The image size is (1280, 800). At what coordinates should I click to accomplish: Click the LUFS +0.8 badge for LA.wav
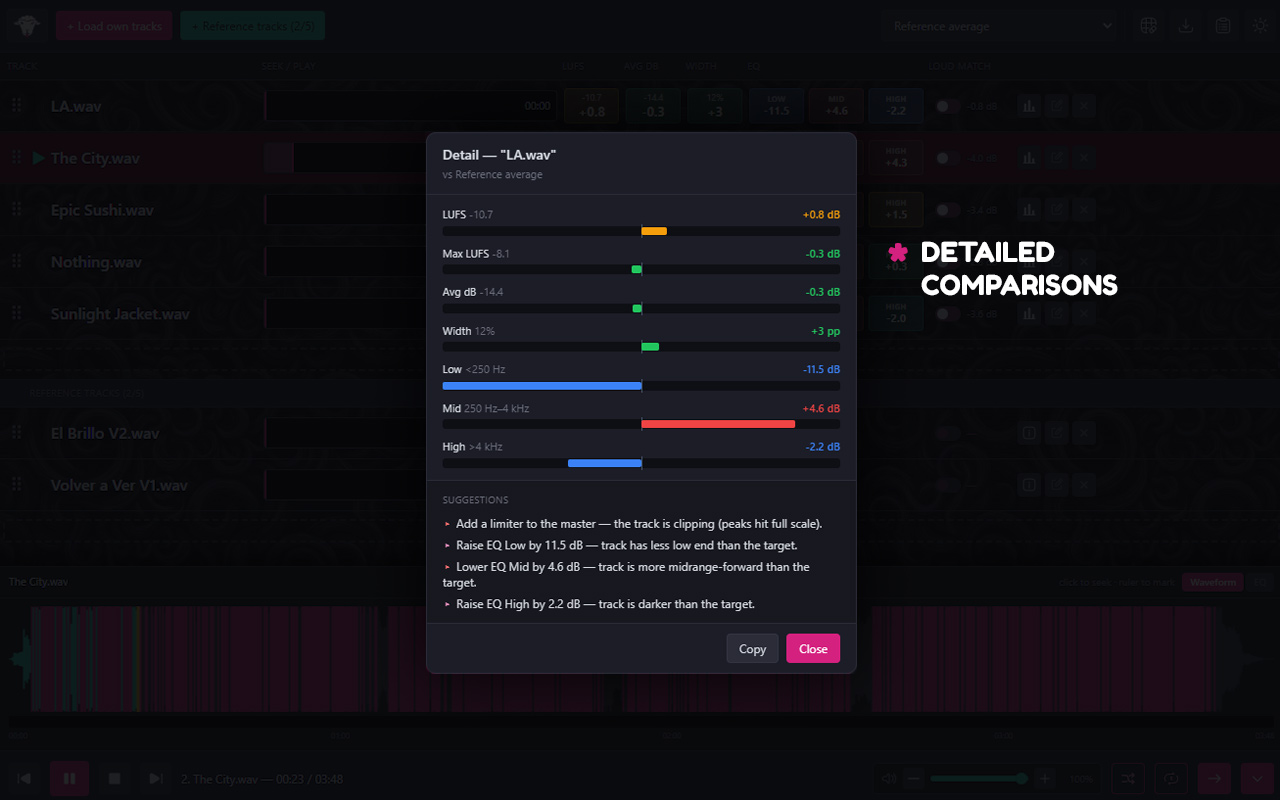591,105
